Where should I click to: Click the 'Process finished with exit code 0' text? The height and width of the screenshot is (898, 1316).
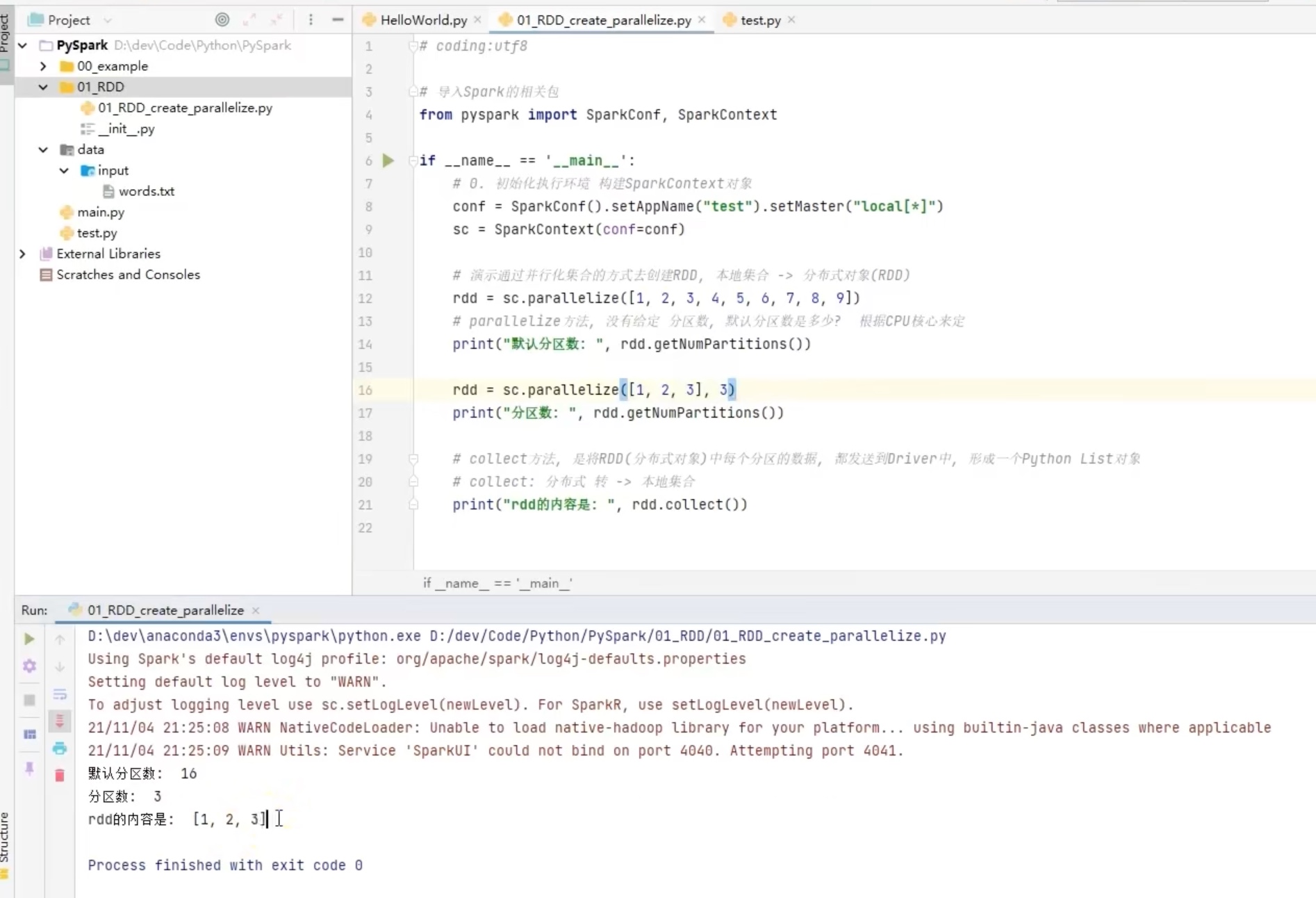point(225,865)
